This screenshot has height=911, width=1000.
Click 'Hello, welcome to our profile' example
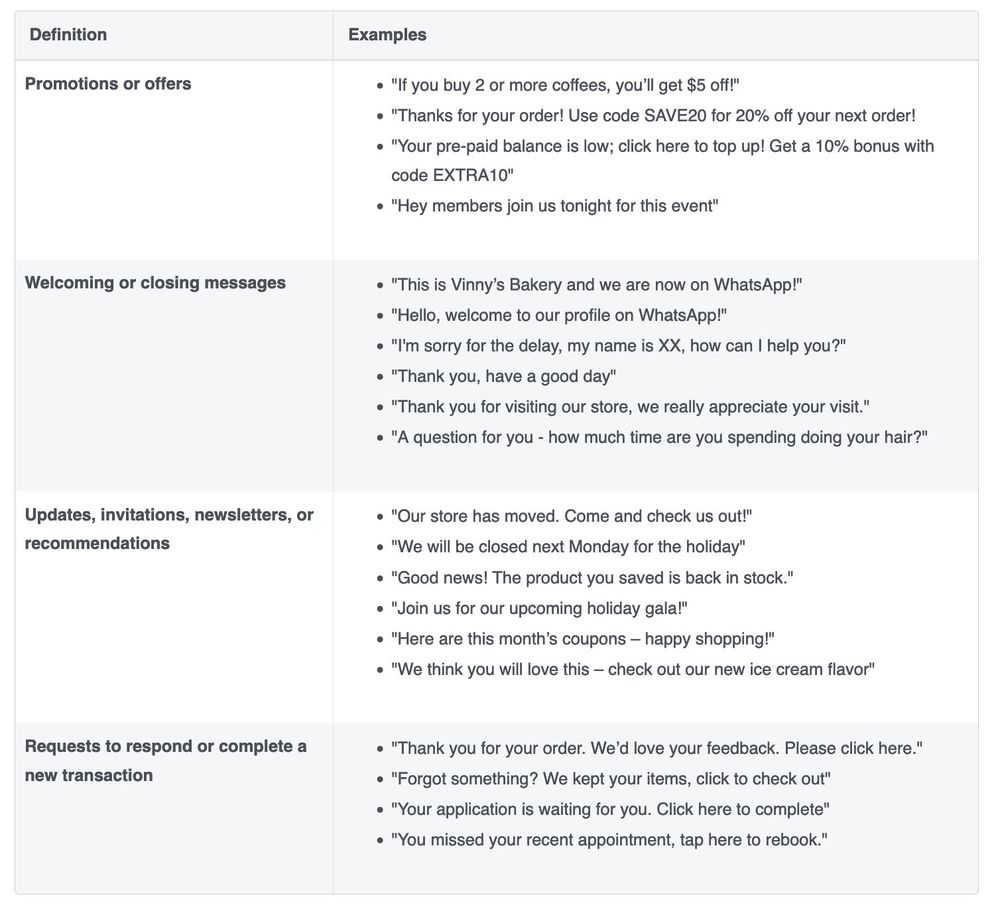pyautogui.click(x=559, y=315)
